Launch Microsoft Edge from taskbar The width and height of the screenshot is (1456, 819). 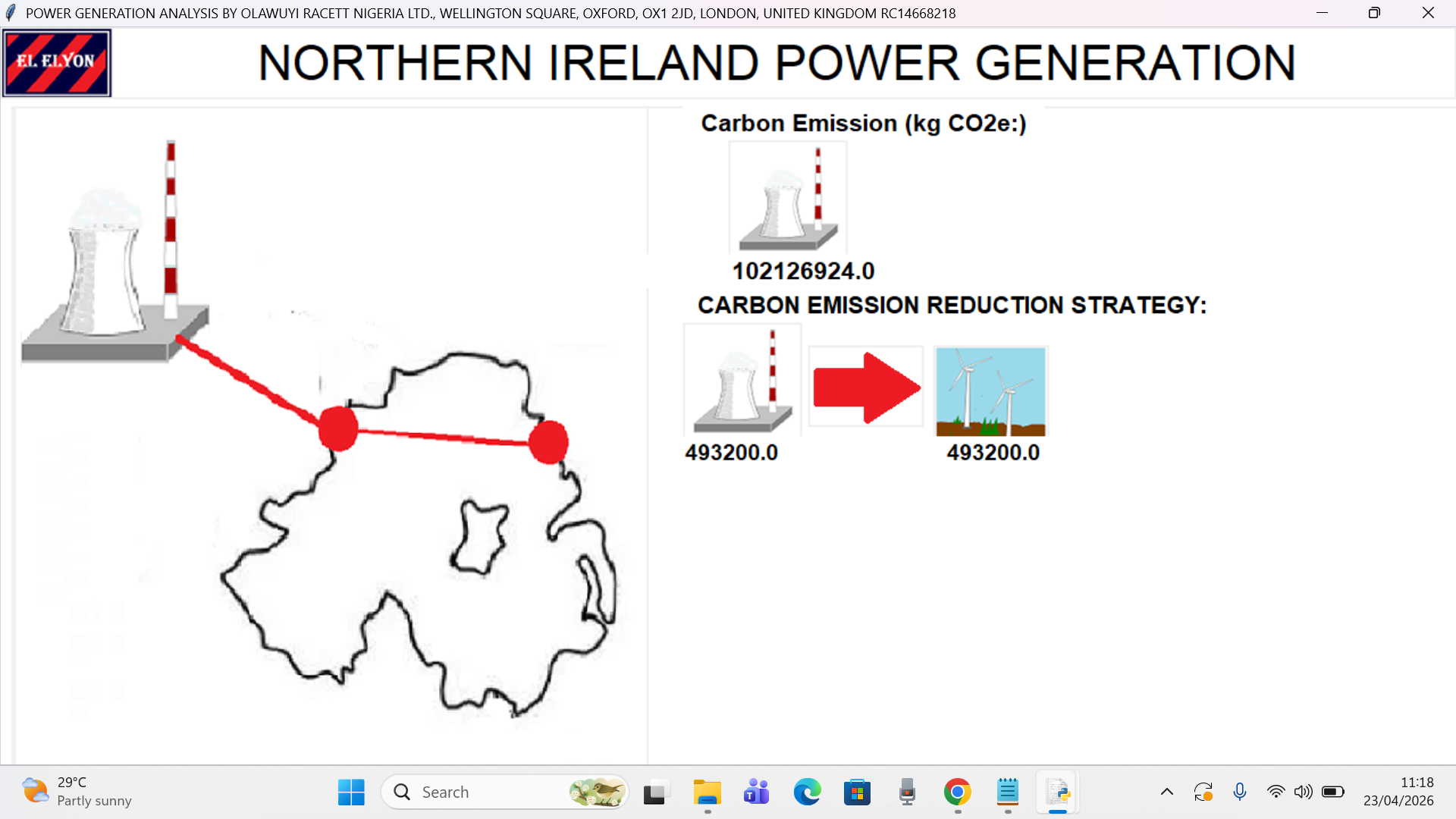click(x=807, y=792)
